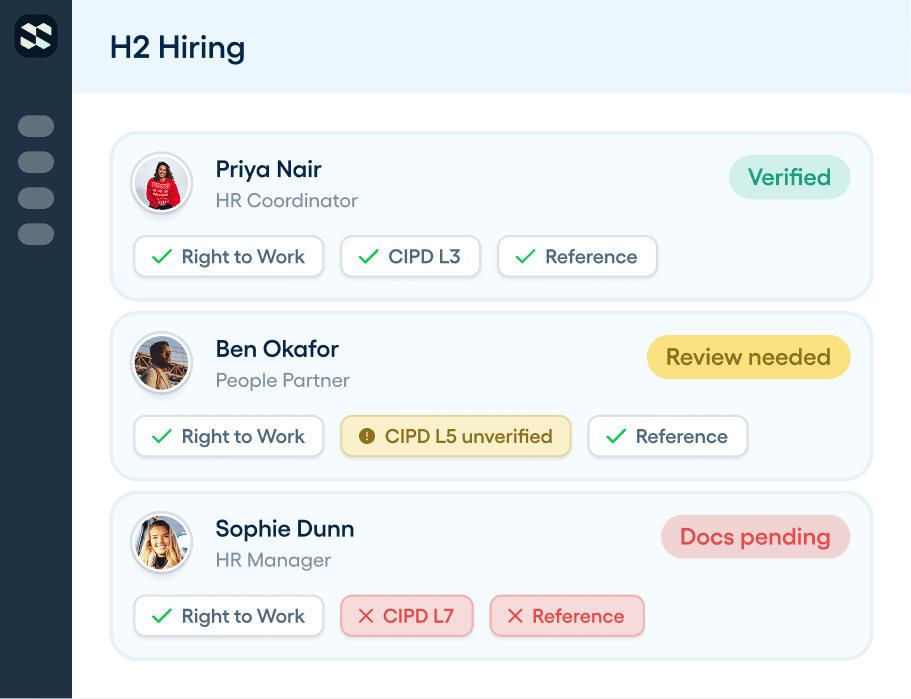Click the People Partner role text
Image resolution: width=911 pixels, height=699 pixels.
282,380
